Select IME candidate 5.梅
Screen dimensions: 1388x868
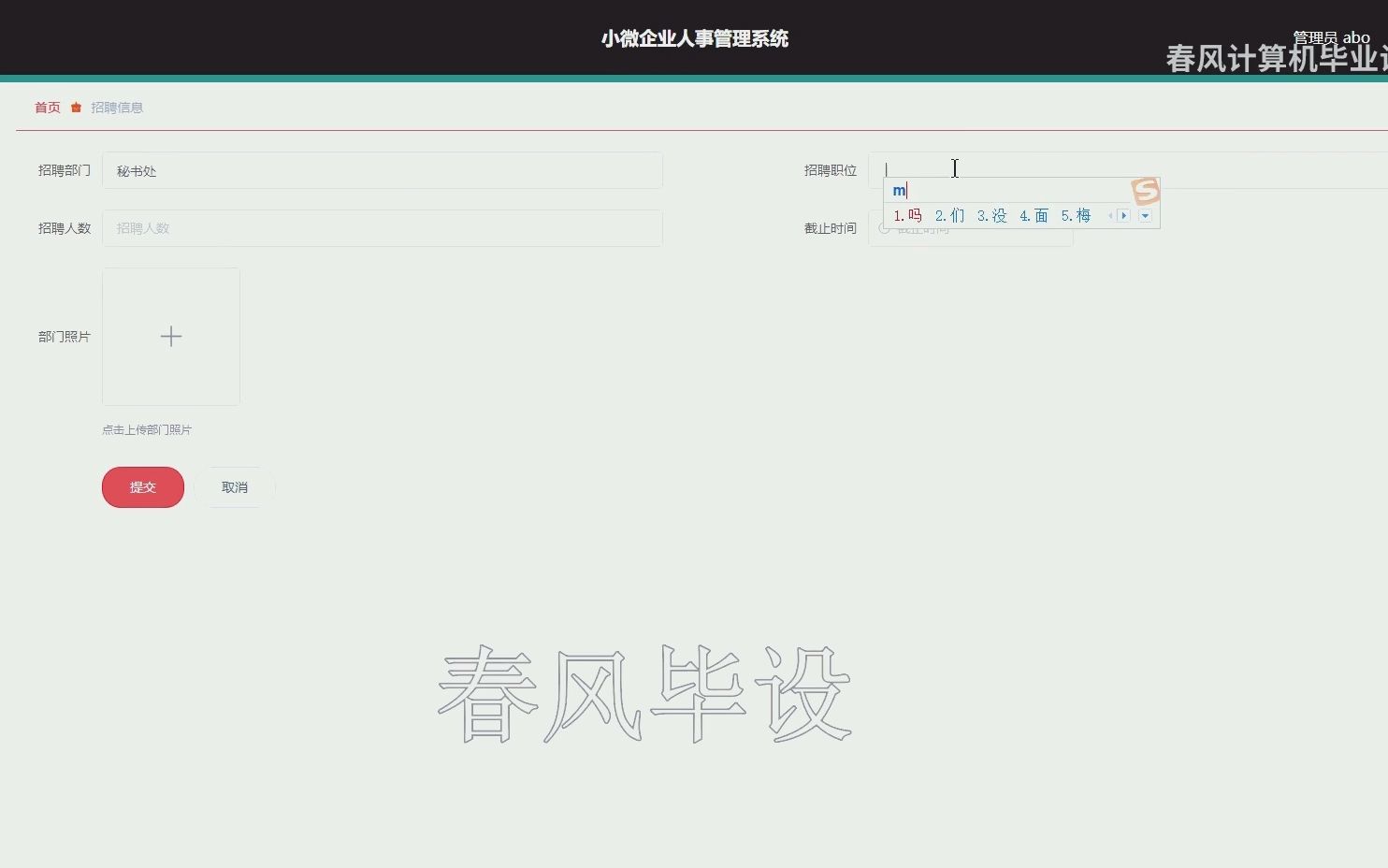[x=1076, y=216]
